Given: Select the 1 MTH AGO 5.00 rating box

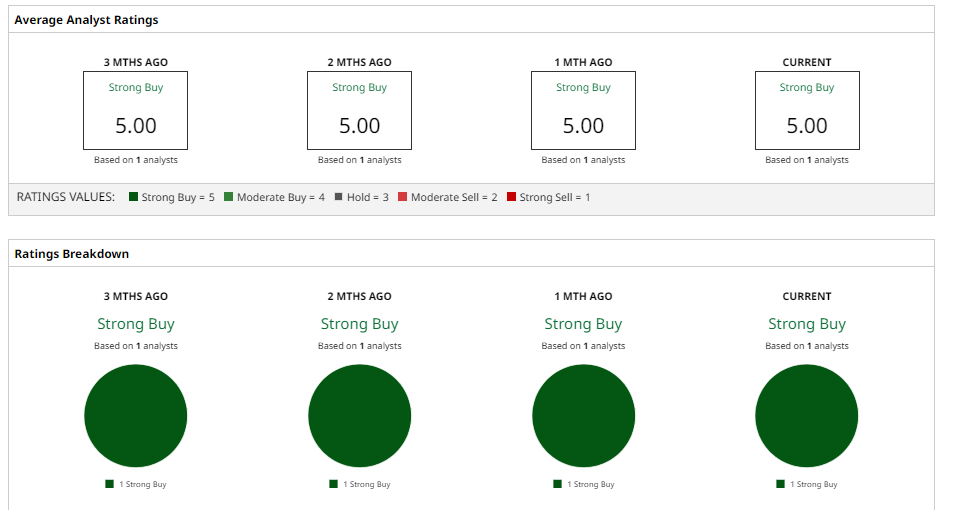Looking at the screenshot, I should (x=583, y=111).
